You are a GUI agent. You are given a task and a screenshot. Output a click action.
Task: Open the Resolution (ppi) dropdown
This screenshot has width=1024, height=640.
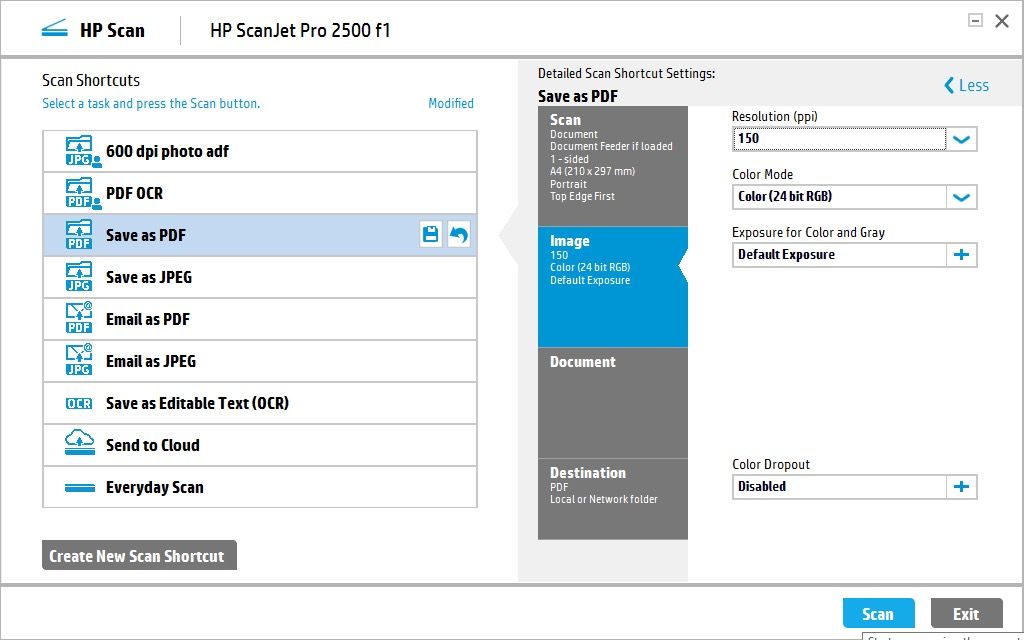(960, 139)
